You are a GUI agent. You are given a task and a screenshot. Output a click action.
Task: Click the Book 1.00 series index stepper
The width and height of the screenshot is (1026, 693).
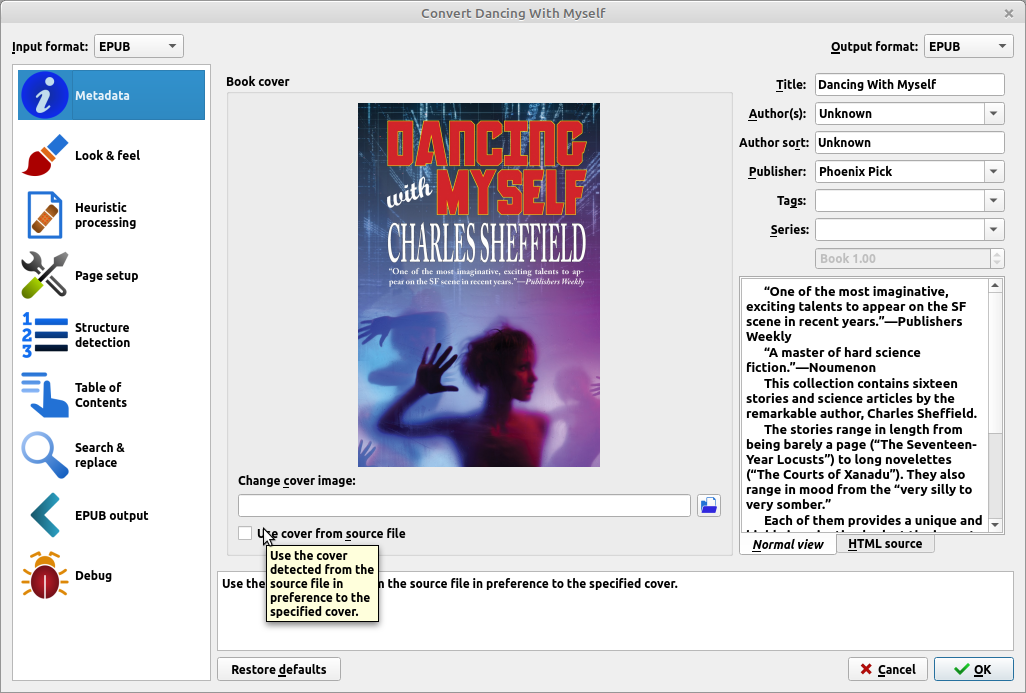[997, 258]
